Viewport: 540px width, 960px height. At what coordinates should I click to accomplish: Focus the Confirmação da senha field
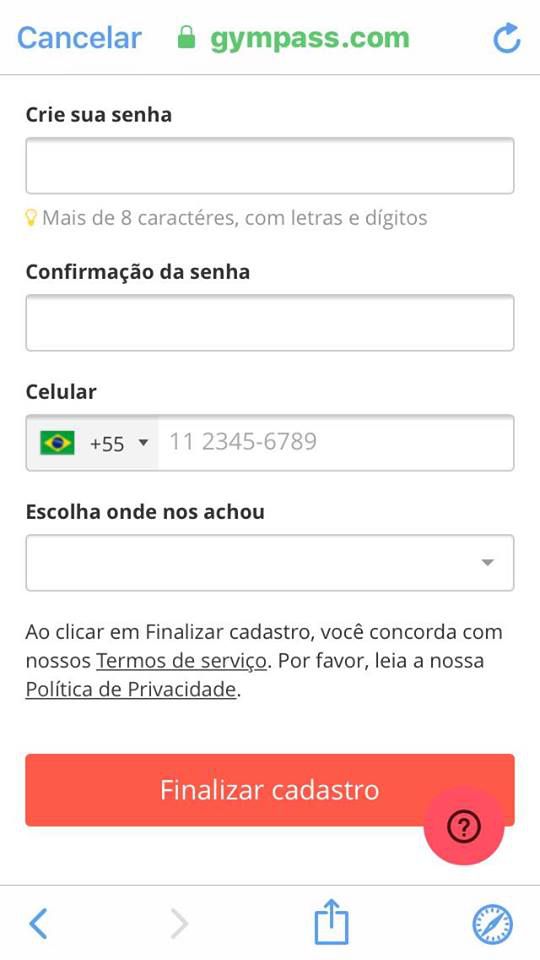pos(269,323)
